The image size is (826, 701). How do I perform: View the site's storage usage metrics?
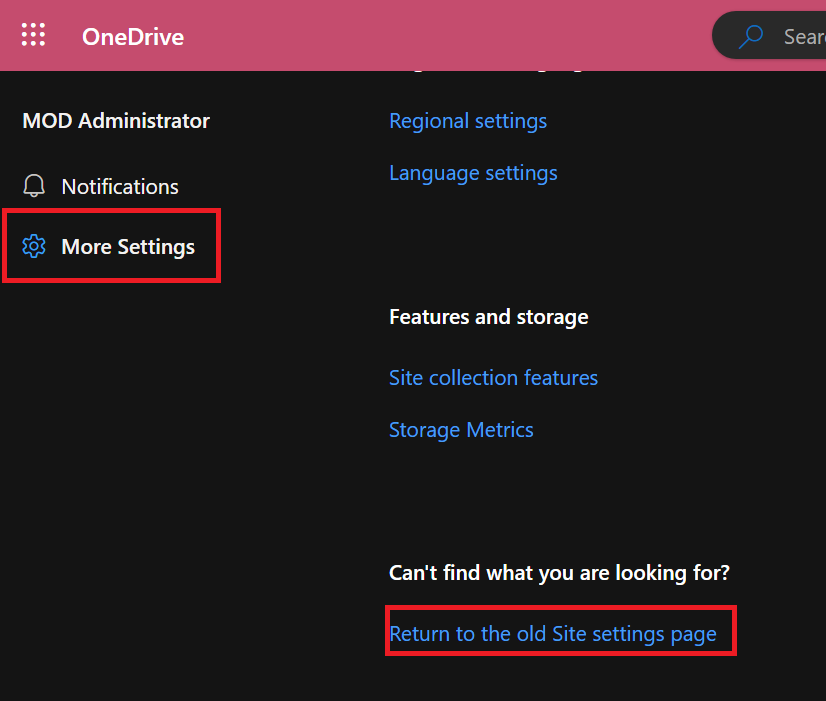coord(461,430)
